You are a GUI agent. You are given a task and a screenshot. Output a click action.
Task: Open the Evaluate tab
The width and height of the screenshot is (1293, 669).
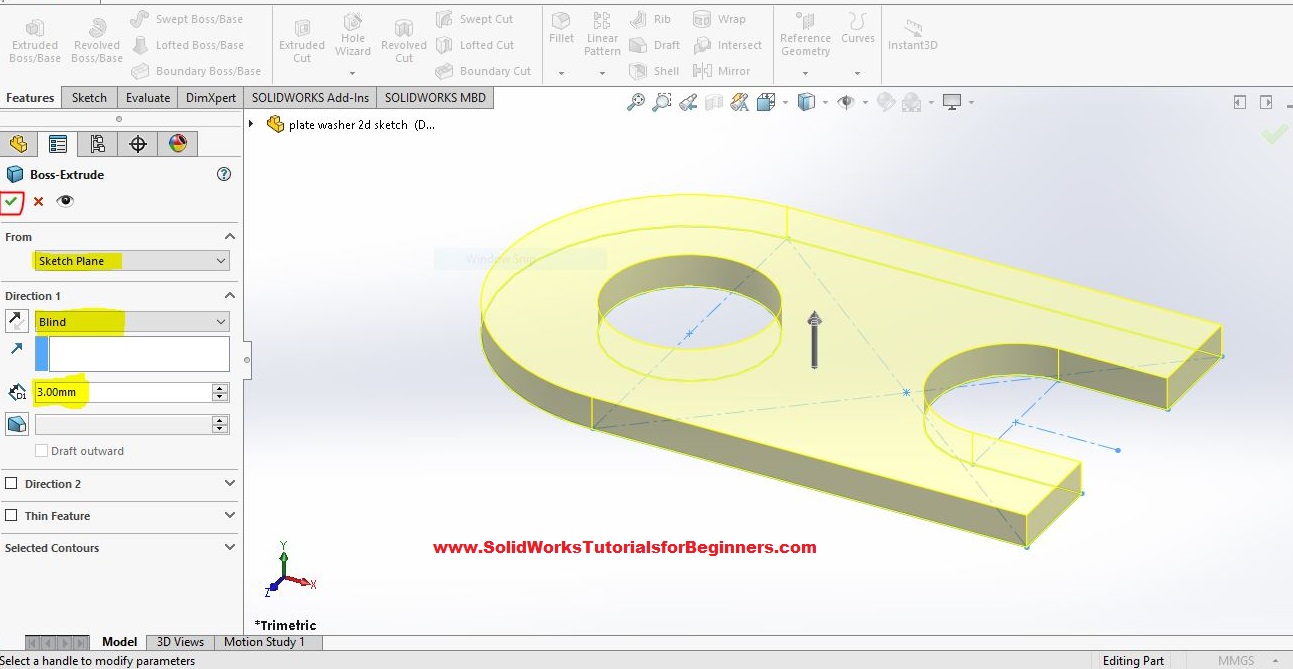(148, 98)
